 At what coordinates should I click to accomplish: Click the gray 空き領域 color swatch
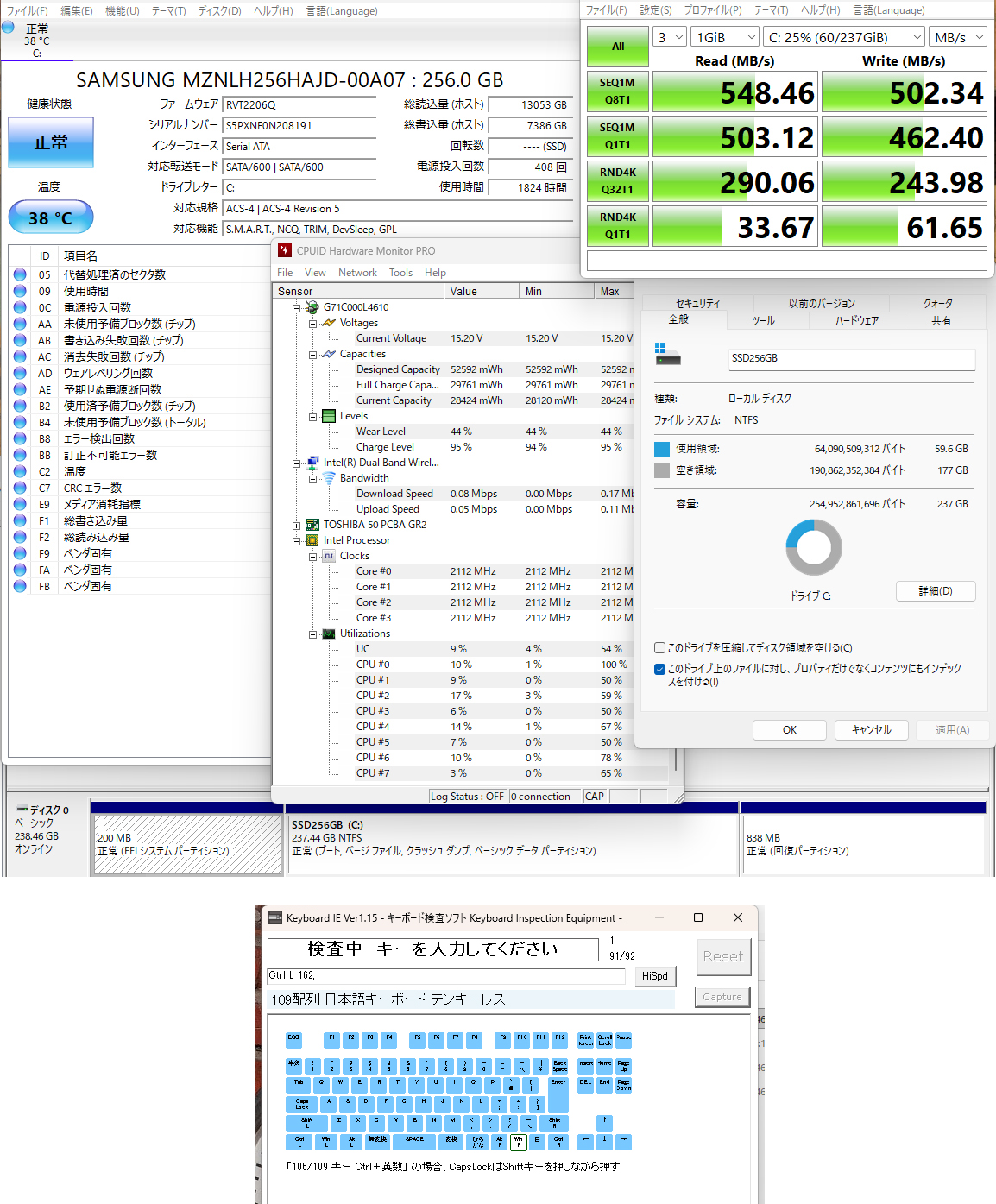662,470
